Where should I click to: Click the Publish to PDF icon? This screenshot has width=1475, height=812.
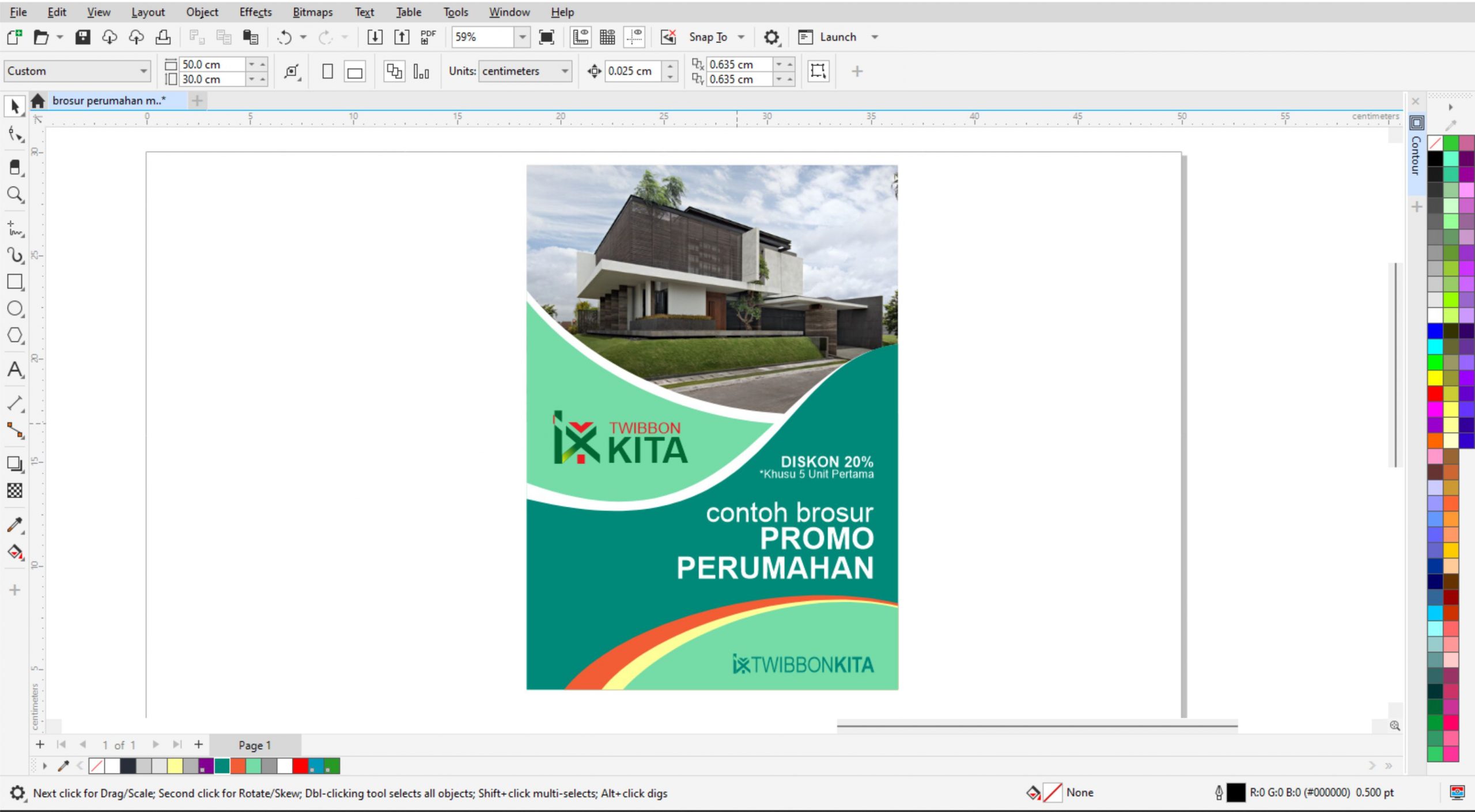tap(428, 37)
